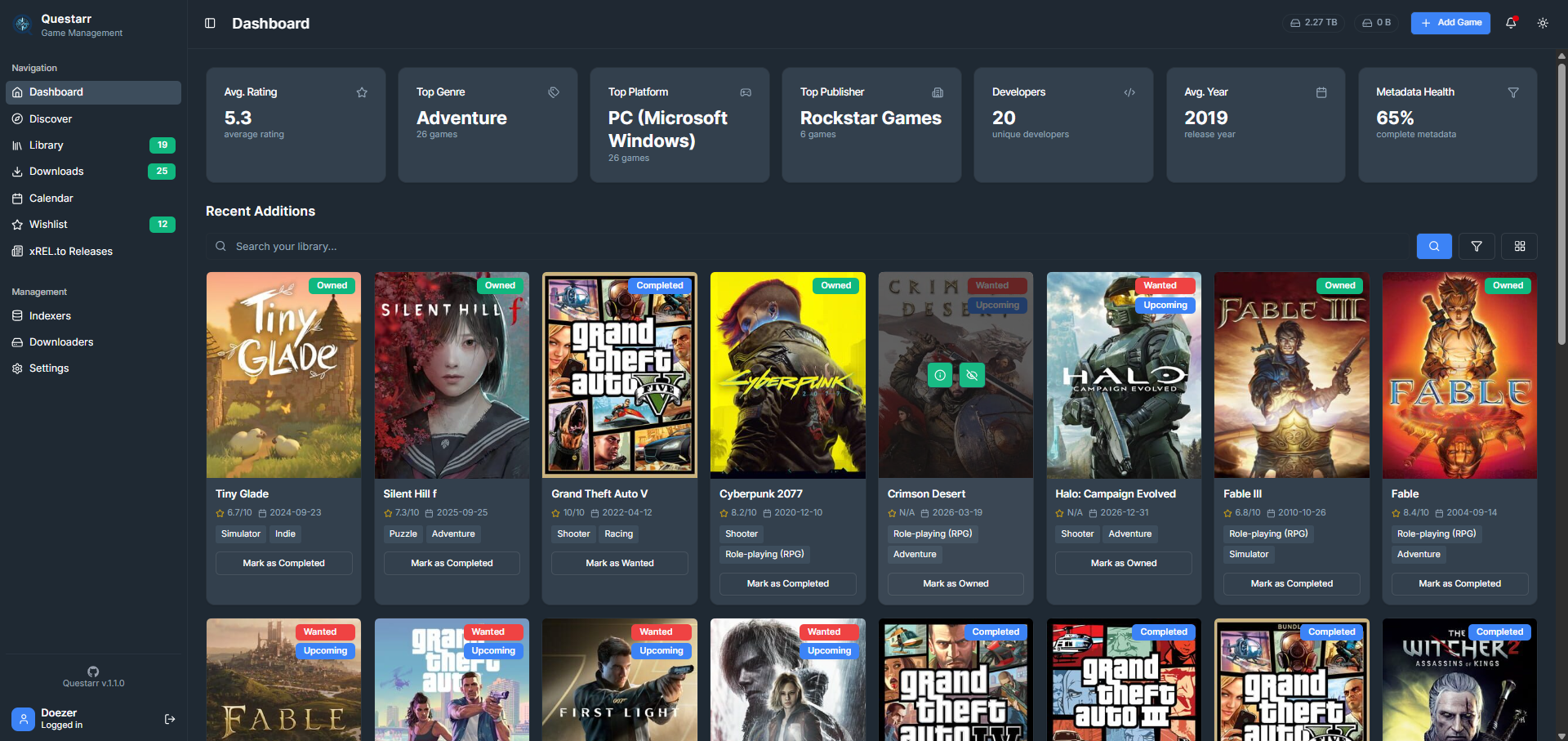Click the star icon on Avg. Rating card
This screenshot has height=741, width=1568.
[x=362, y=92]
